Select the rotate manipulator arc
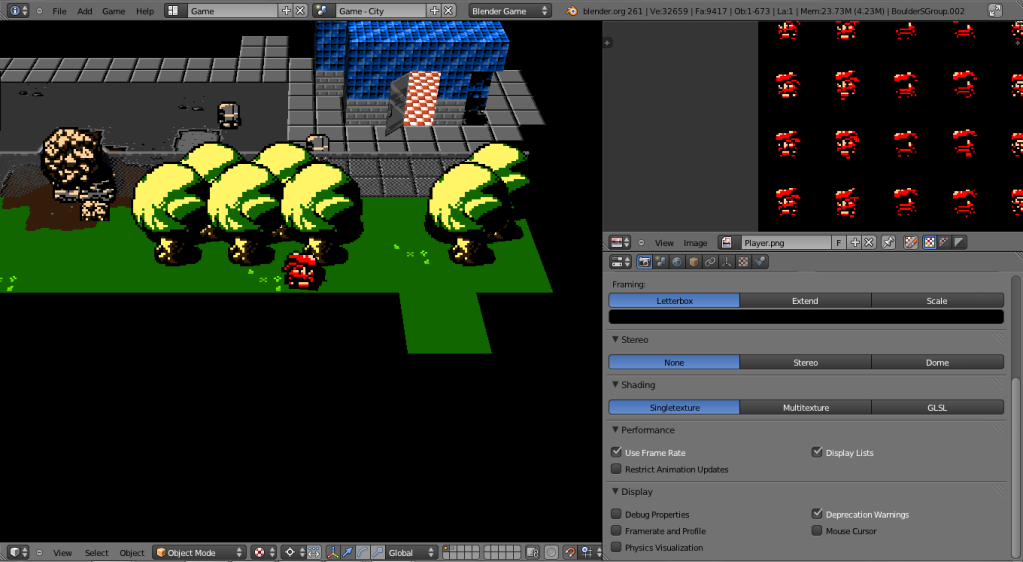1023x562 pixels. point(363,552)
